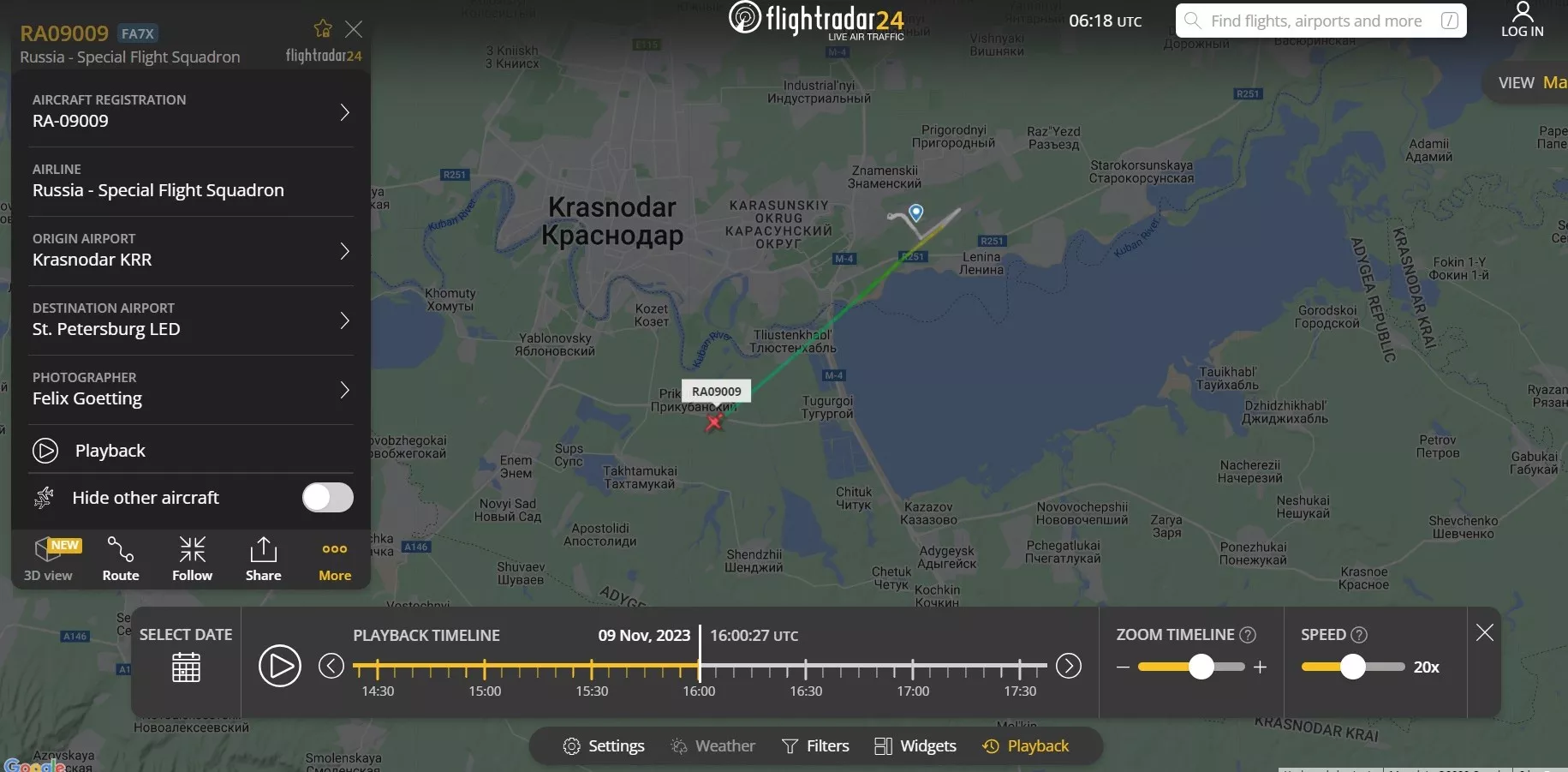Expand Destination Airport St. Petersburg LED details
Viewport: 1568px width, 772px height.
point(191,320)
